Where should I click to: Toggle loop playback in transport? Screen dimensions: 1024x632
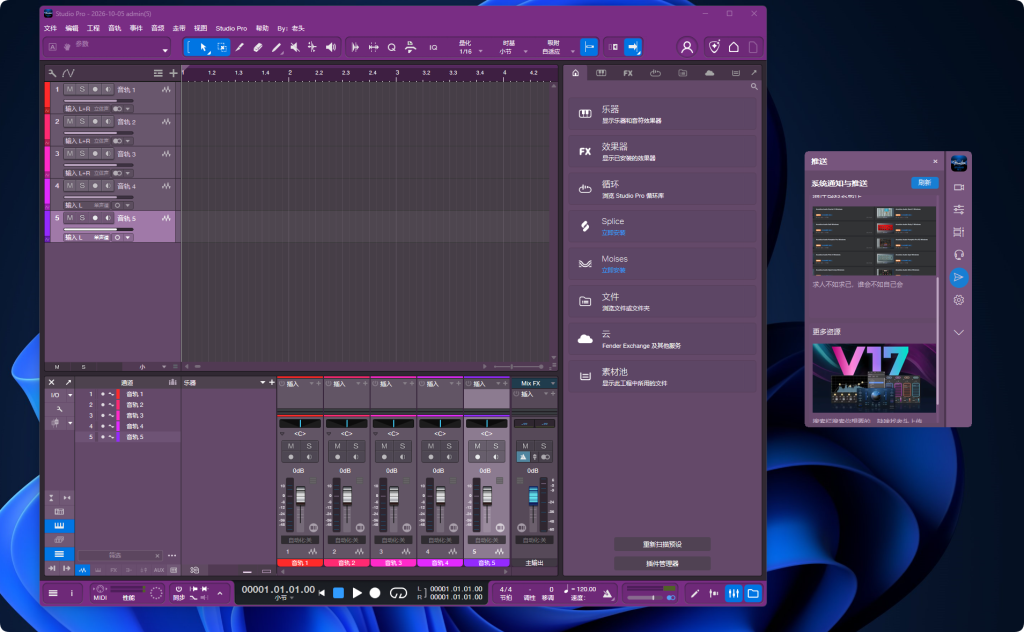(x=398, y=593)
